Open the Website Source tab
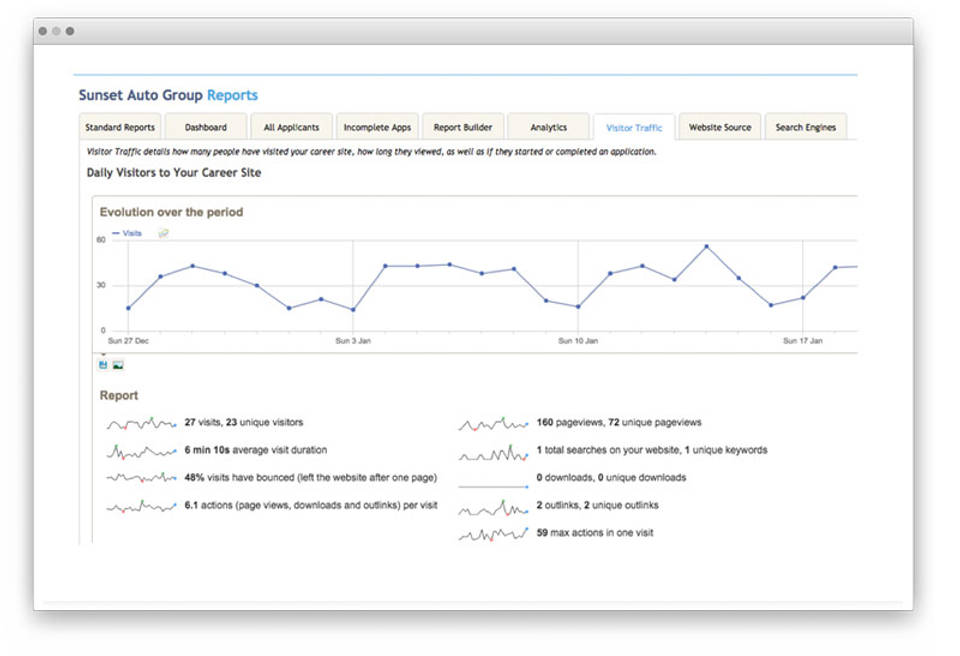 click(x=720, y=128)
